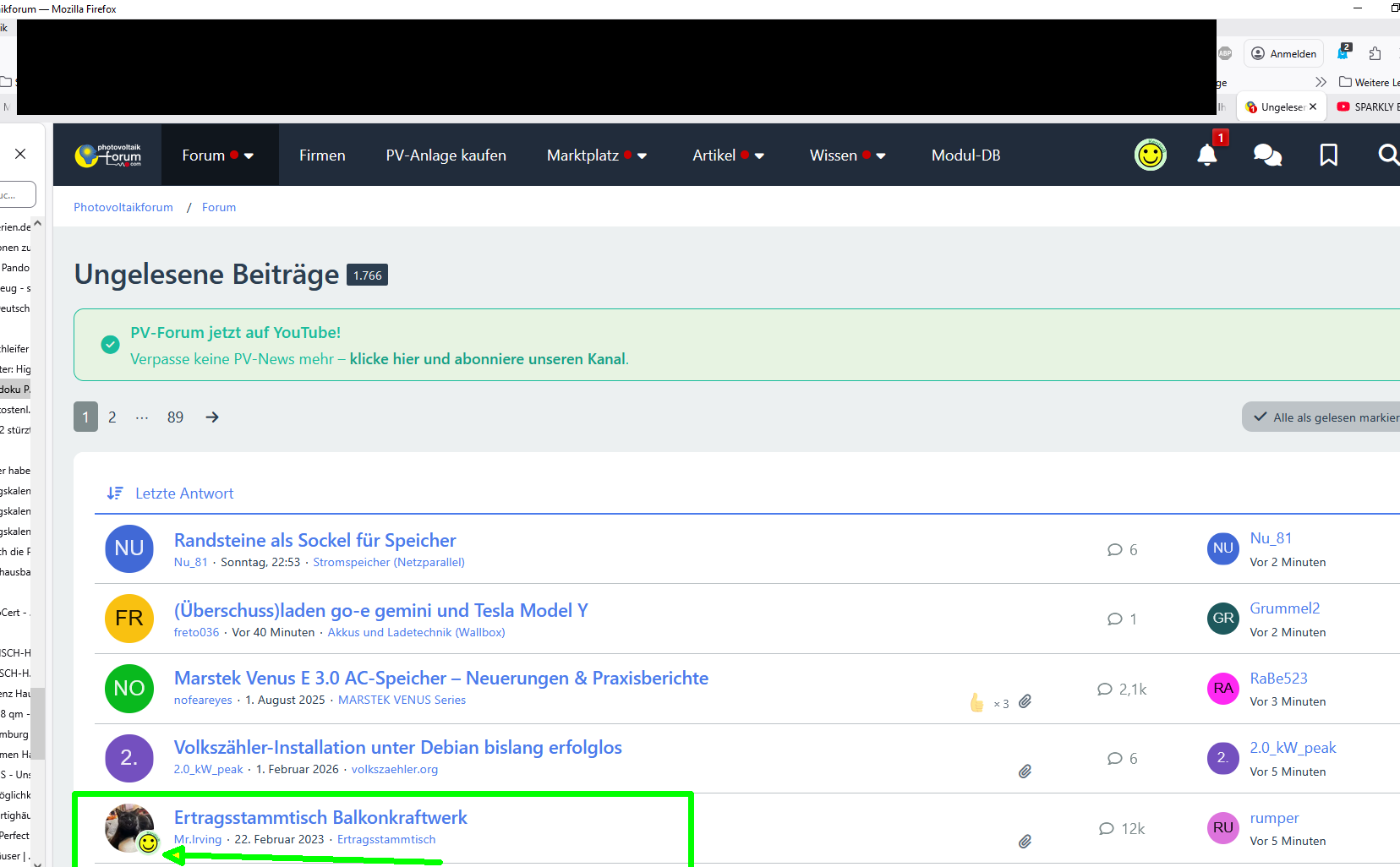Viewport: 1400px width, 867px height.
Task: Click the Letzte Antwort sort icon
Action: pyautogui.click(x=115, y=493)
